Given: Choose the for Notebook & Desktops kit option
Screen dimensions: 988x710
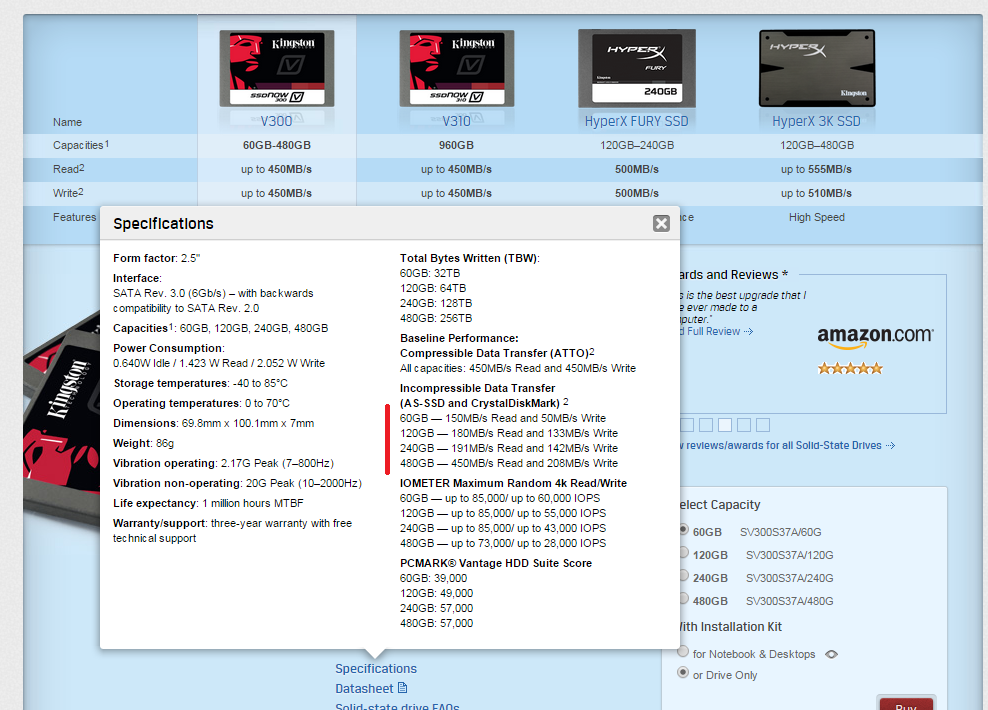Looking at the screenshot, I should pyautogui.click(x=683, y=652).
